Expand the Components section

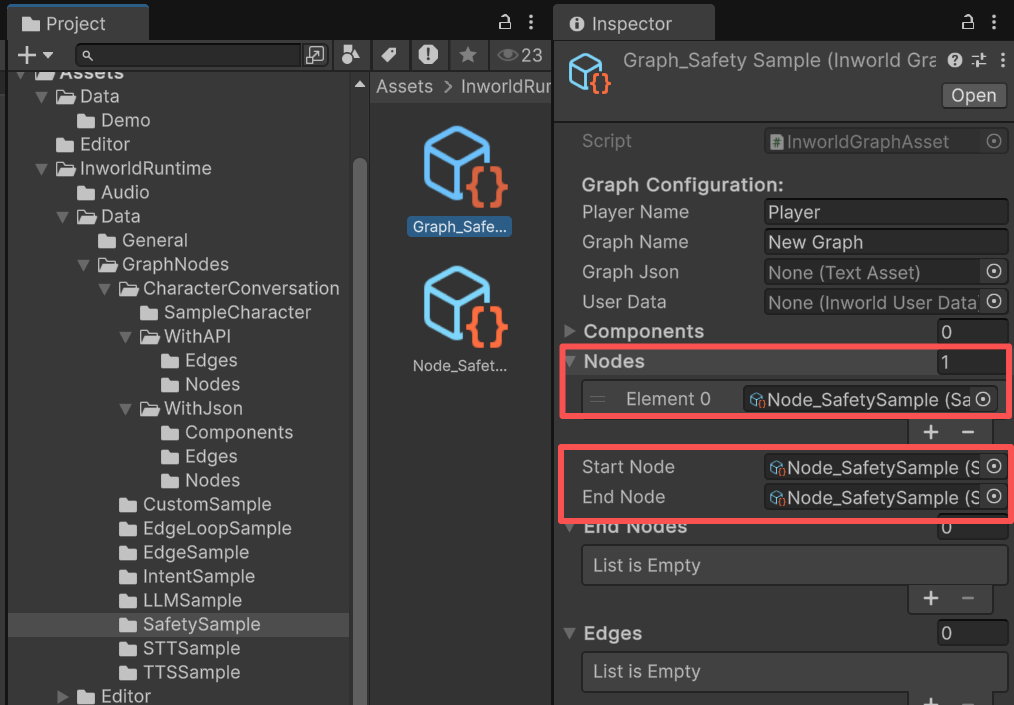click(571, 331)
